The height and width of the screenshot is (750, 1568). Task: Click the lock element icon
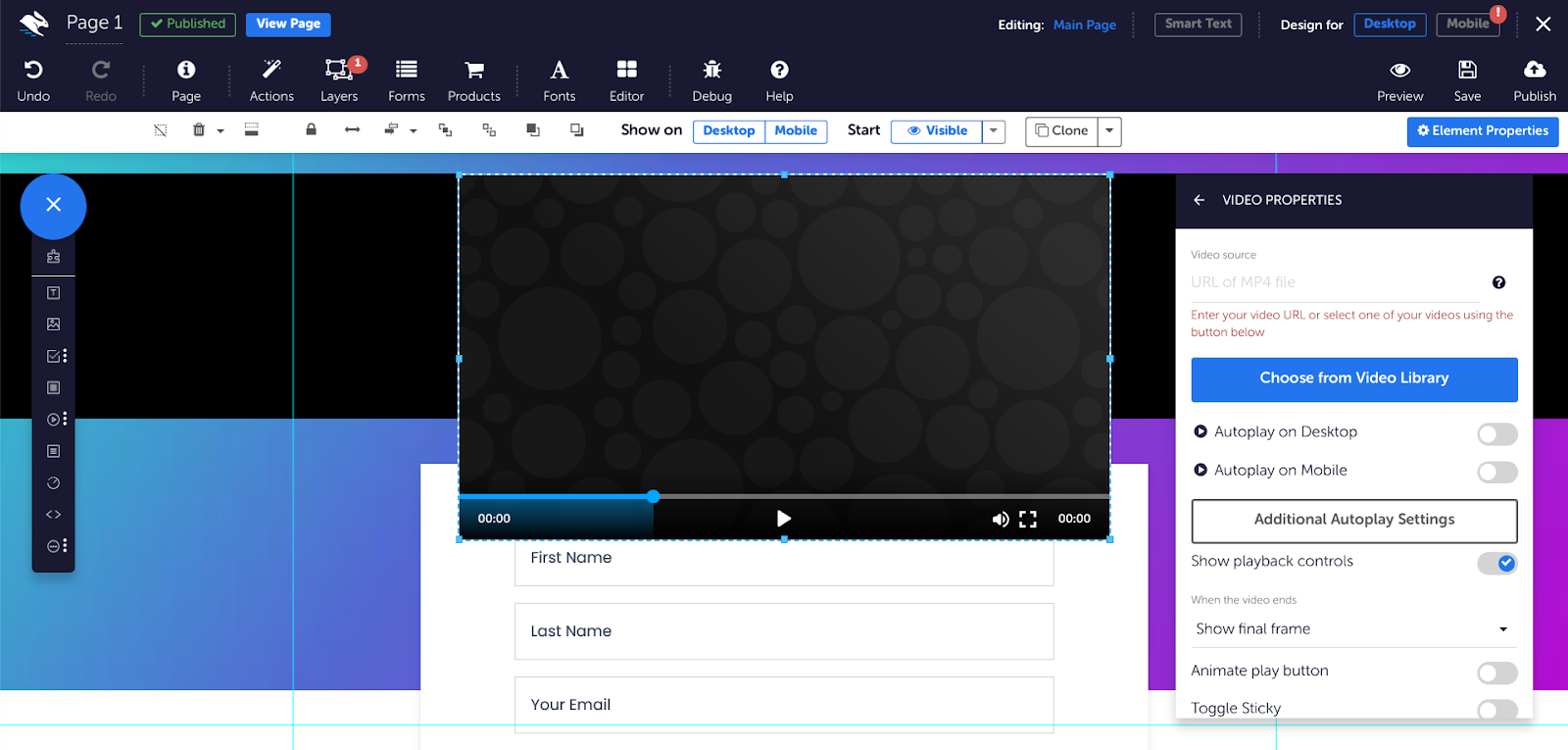click(311, 130)
